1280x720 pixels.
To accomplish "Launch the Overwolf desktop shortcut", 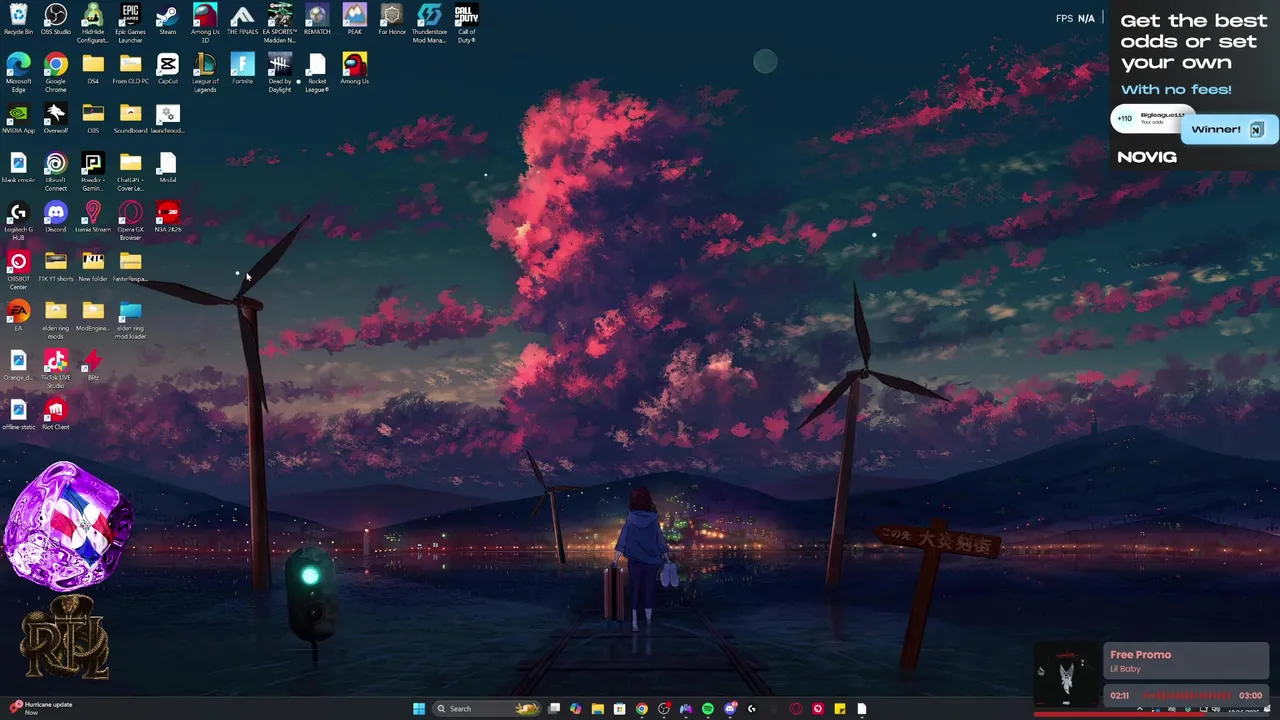I will (56, 119).
